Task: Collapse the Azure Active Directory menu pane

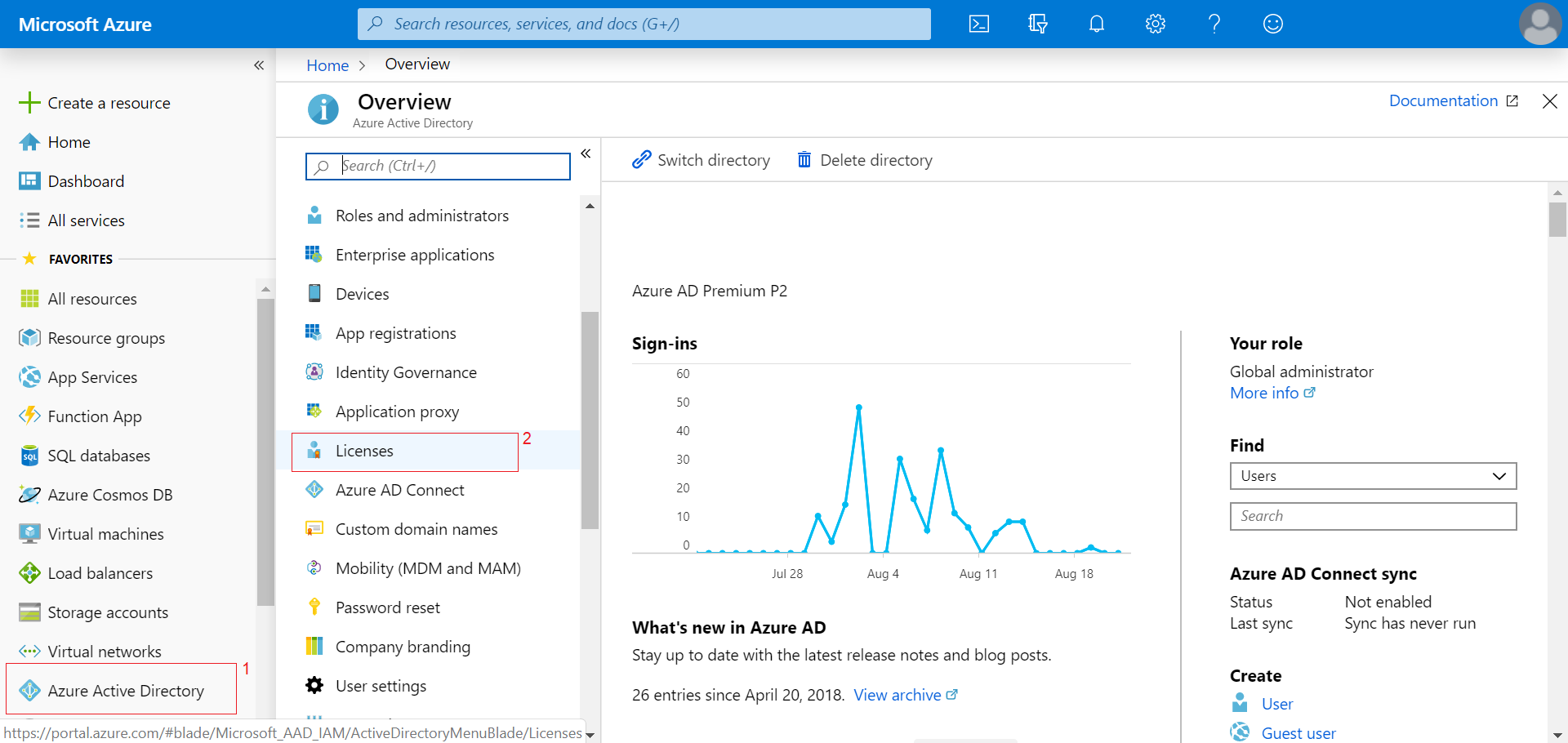Action: (586, 153)
